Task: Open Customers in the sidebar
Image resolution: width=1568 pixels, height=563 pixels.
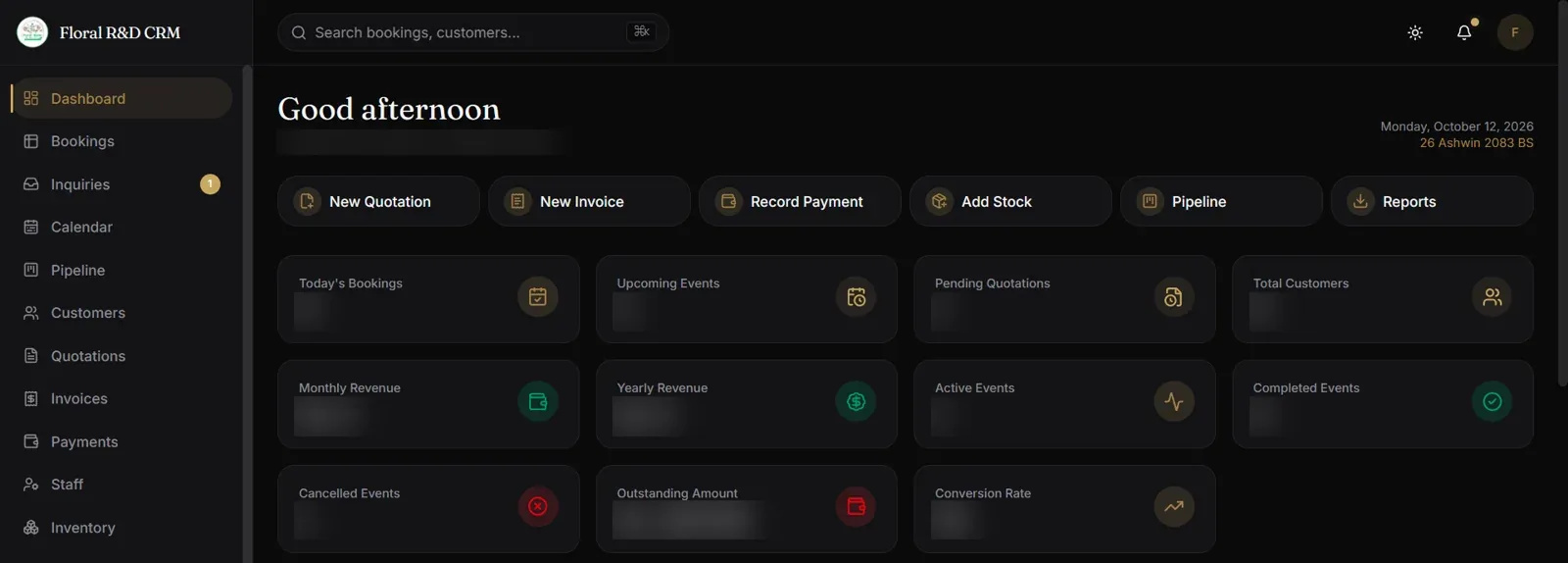Action: point(122,313)
